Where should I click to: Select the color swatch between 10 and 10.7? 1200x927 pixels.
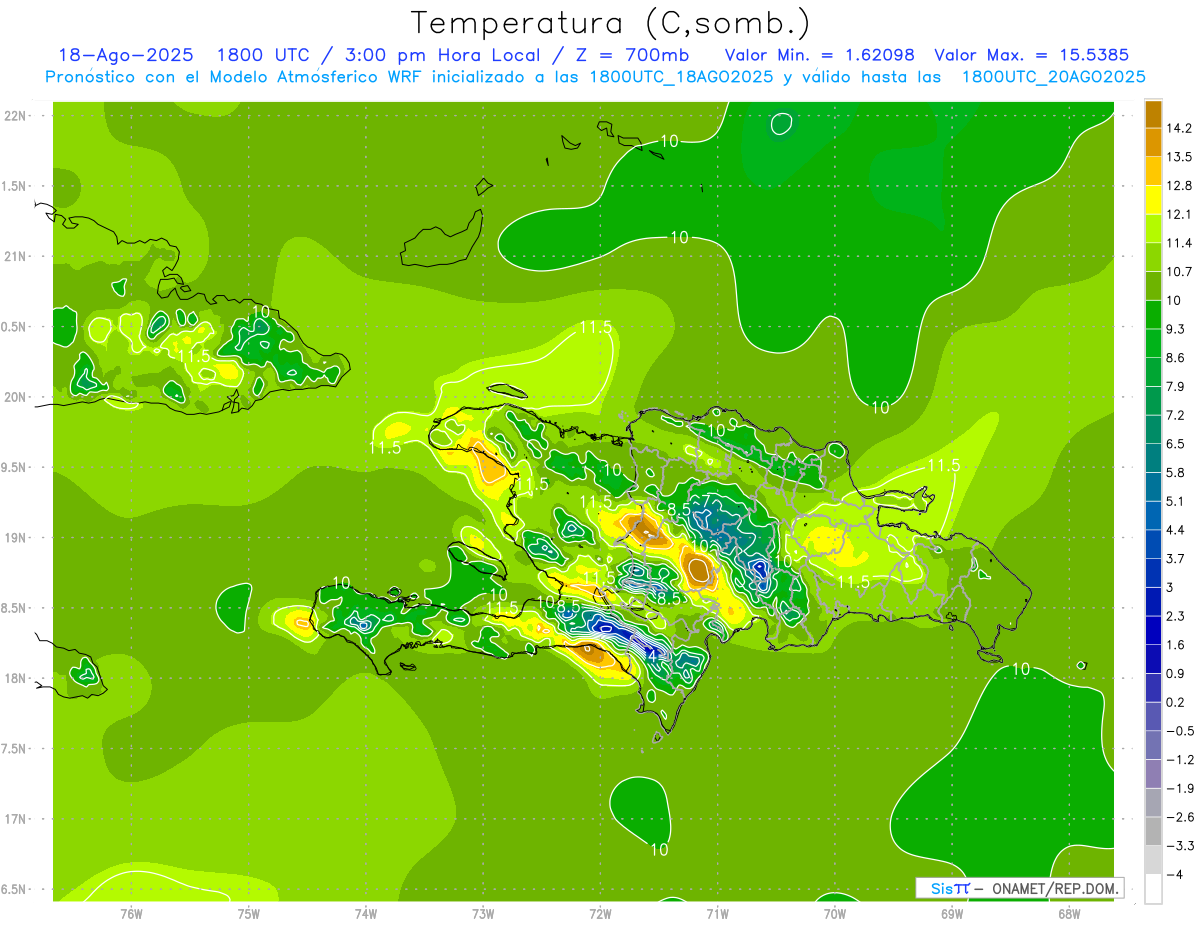click(x=1153, y=285)
